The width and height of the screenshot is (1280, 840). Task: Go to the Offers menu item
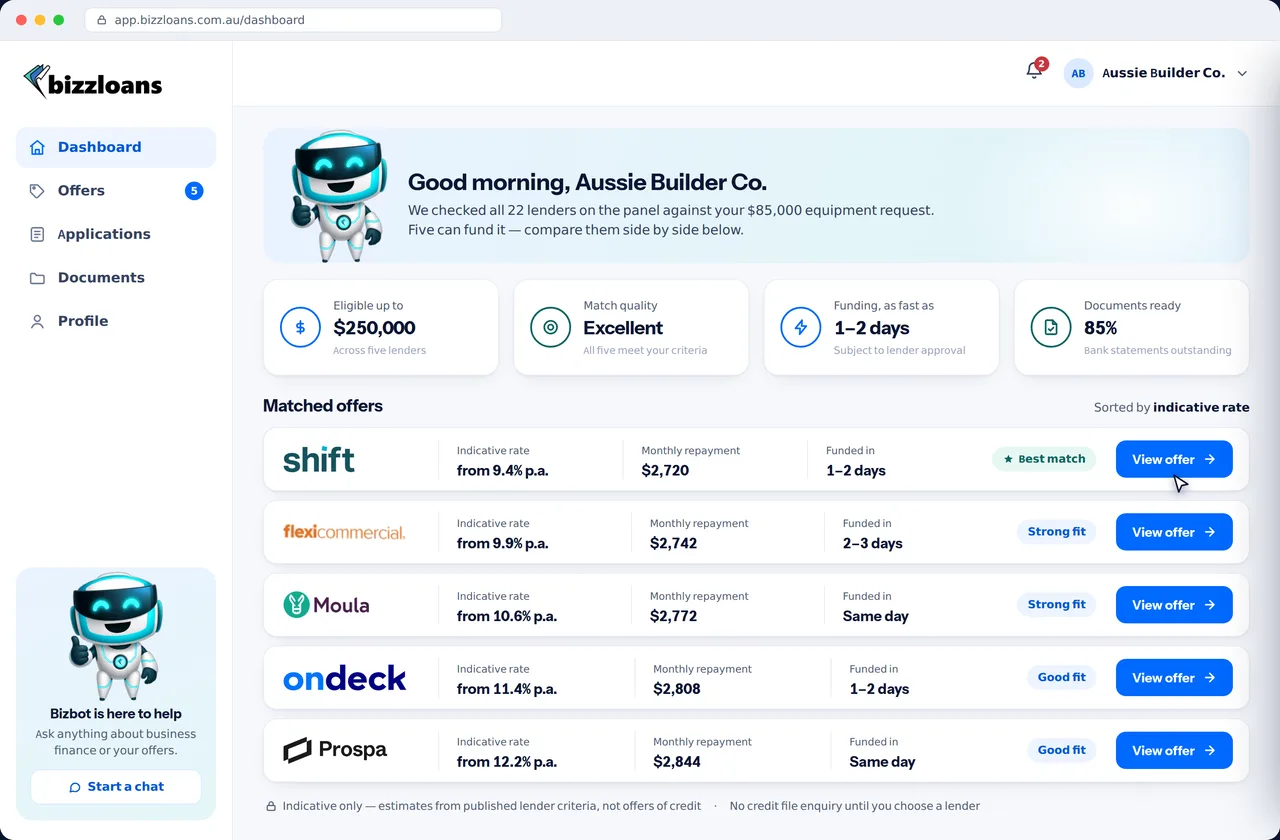[x=116, y=191]
